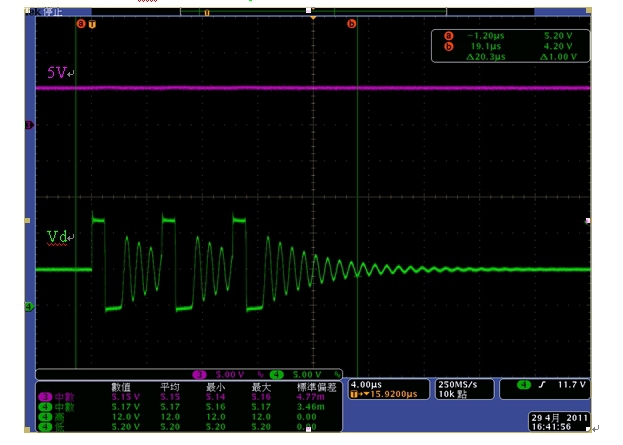This screenshot has width=623, height=445.
Task: Click the 最大 column header
Action: (x=261, y=387)
